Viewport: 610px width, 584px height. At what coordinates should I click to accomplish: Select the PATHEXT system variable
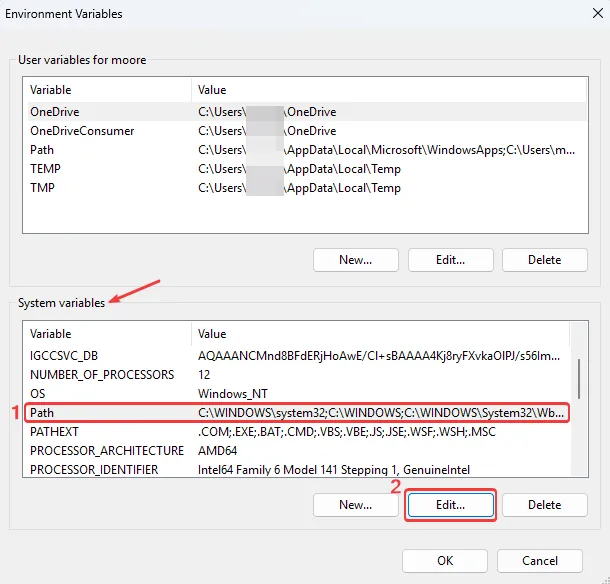300,431
